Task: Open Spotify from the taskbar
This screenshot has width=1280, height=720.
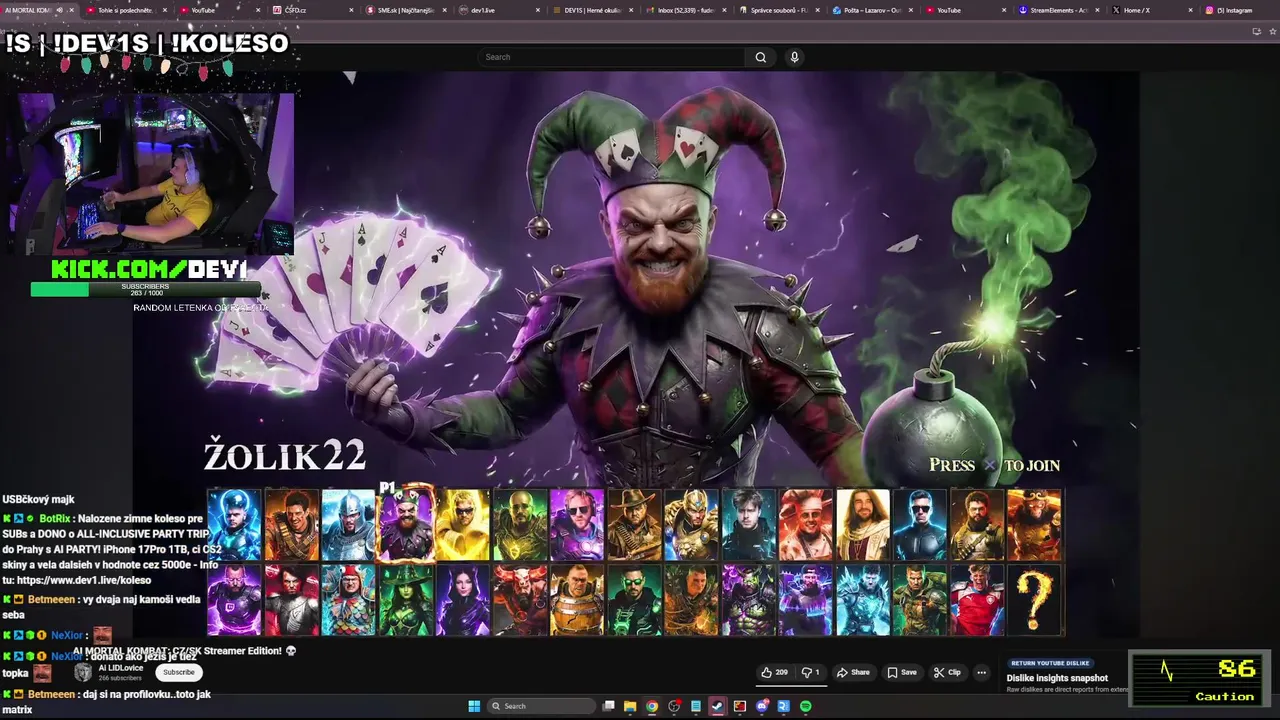Action: coord(806,706)
